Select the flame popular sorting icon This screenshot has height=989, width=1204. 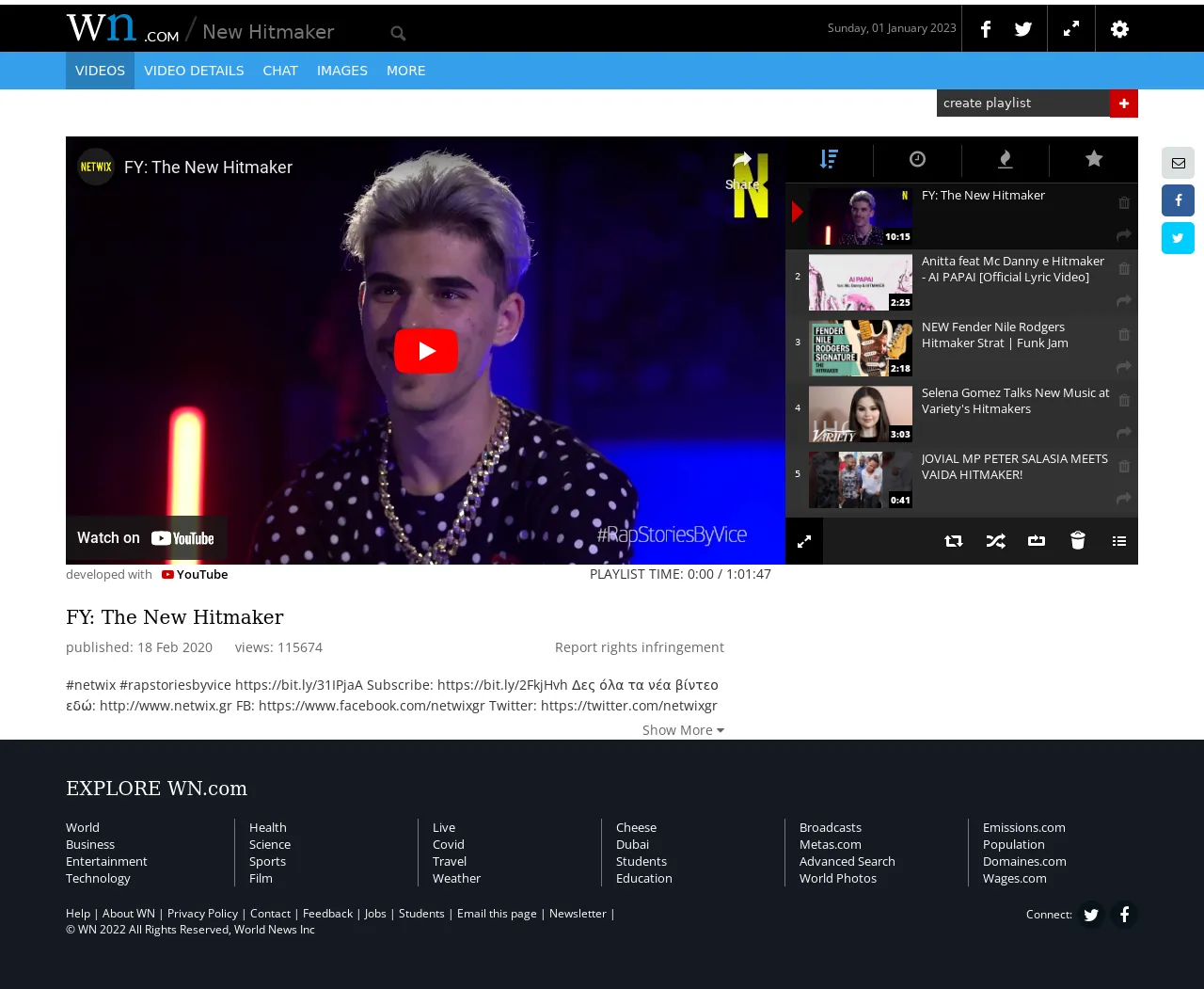(x=1006, y=159)
